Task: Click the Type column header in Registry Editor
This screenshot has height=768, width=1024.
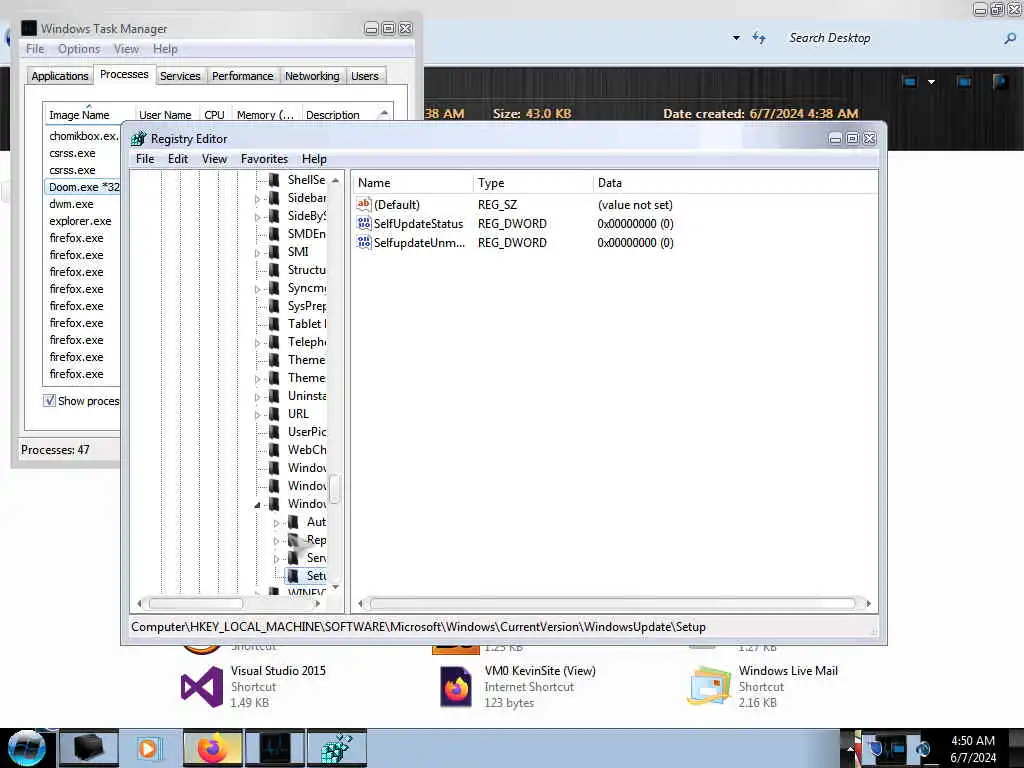Action: 532,183
